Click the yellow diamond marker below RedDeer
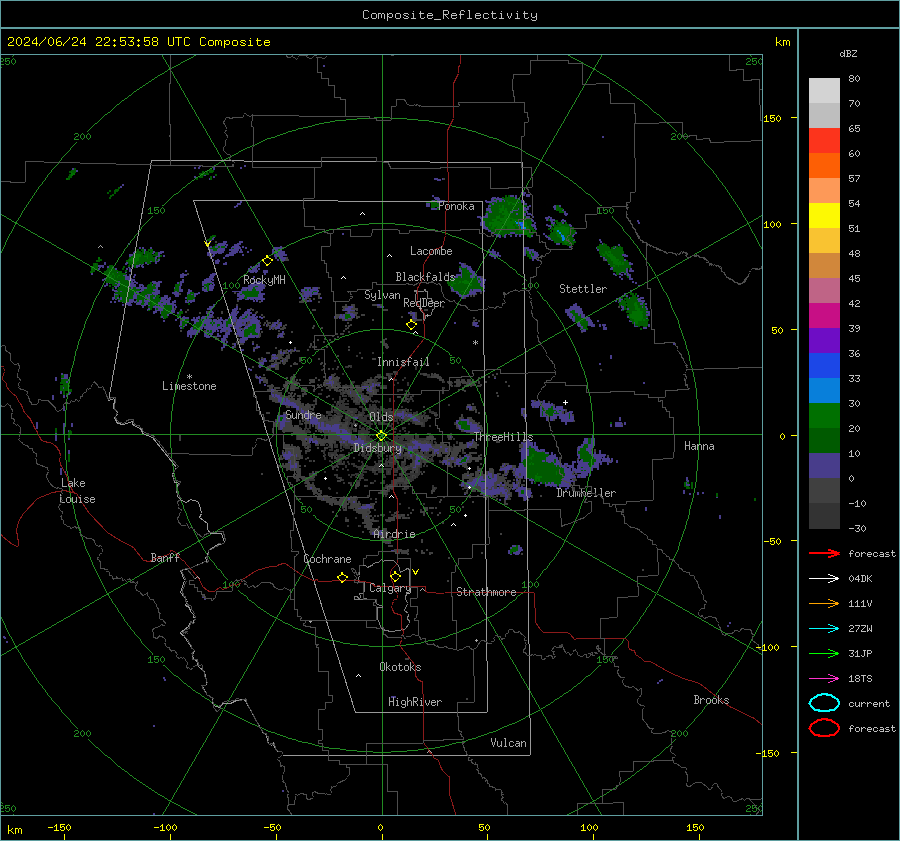Image resolution: width=900 pixels, height=841 pixels. 411,325
